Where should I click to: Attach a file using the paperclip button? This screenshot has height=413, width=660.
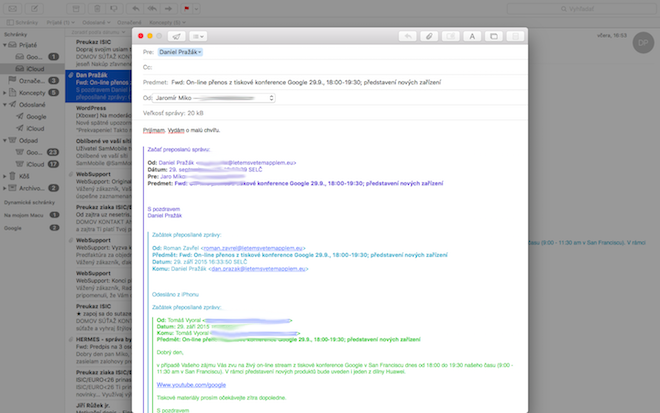tap(429, 36)
